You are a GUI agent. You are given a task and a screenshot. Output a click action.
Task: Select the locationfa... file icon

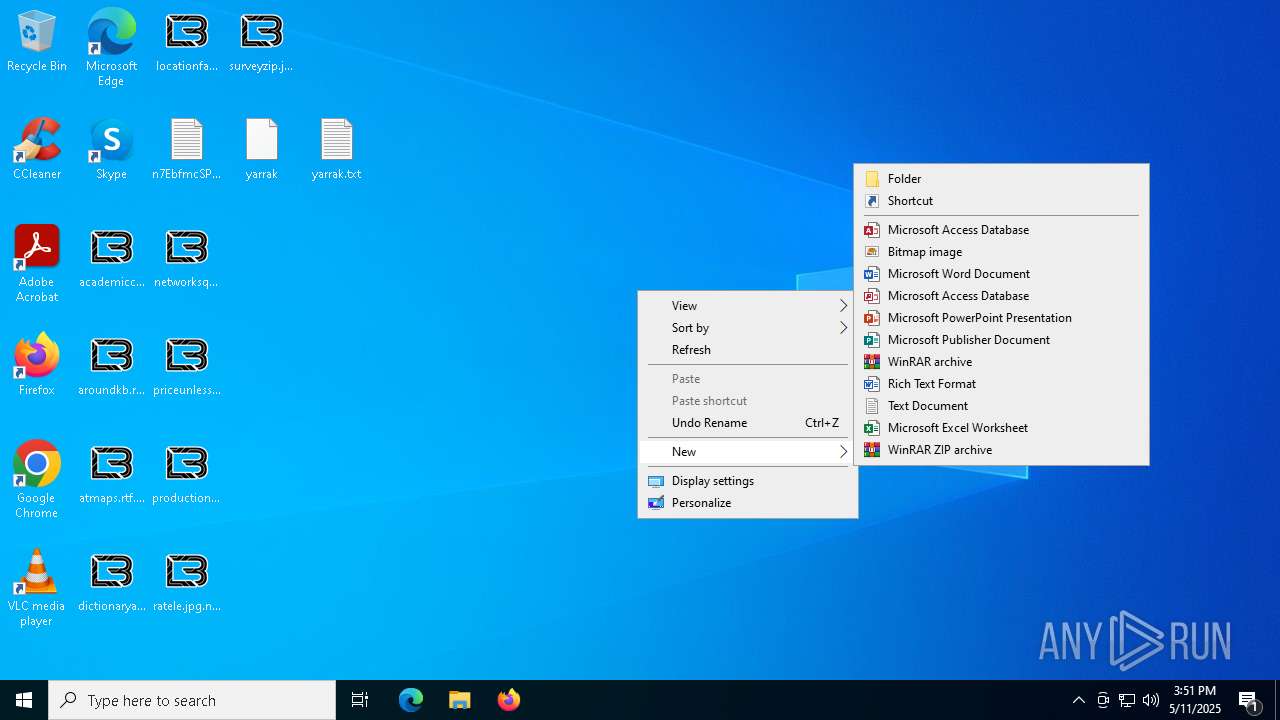(187, 42)
